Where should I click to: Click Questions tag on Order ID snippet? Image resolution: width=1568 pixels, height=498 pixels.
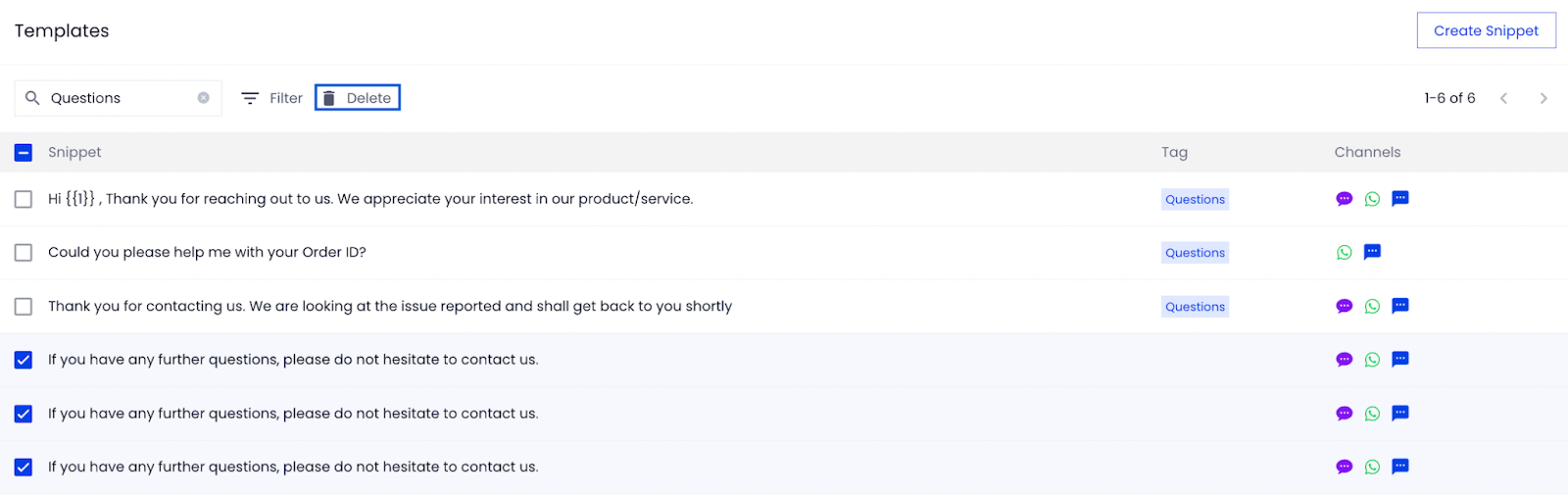[x=1195, y=253]
